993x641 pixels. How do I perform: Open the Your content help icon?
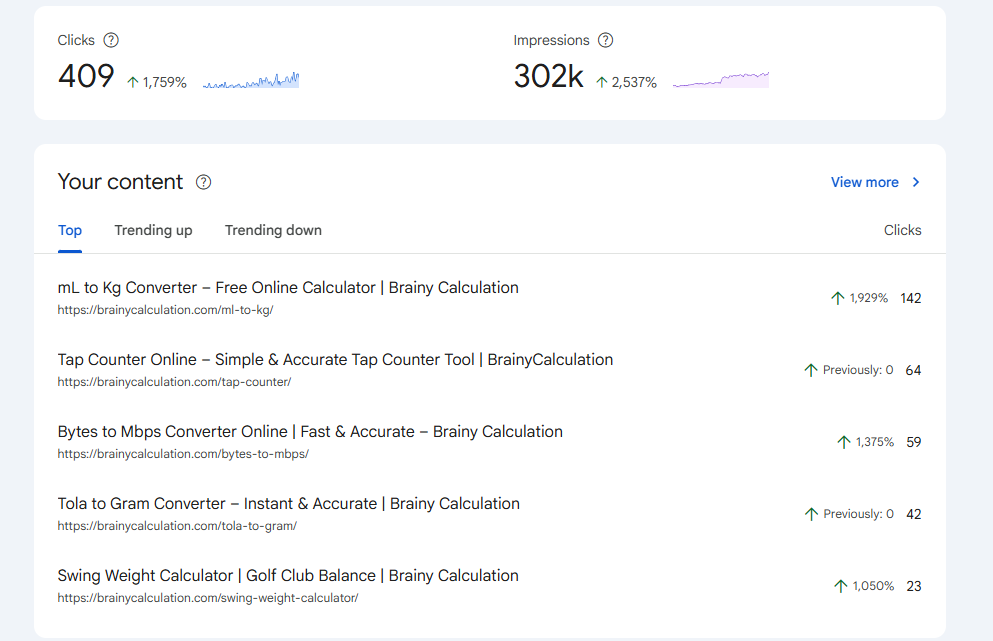[203, 182]
